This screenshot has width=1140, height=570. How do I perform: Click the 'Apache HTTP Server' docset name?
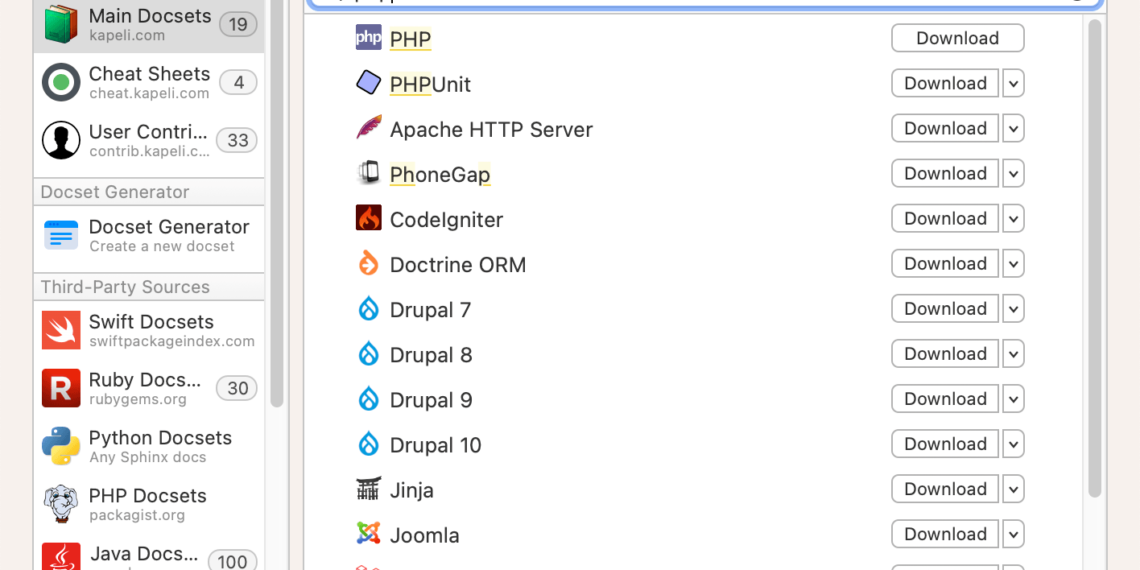[491, 129]
